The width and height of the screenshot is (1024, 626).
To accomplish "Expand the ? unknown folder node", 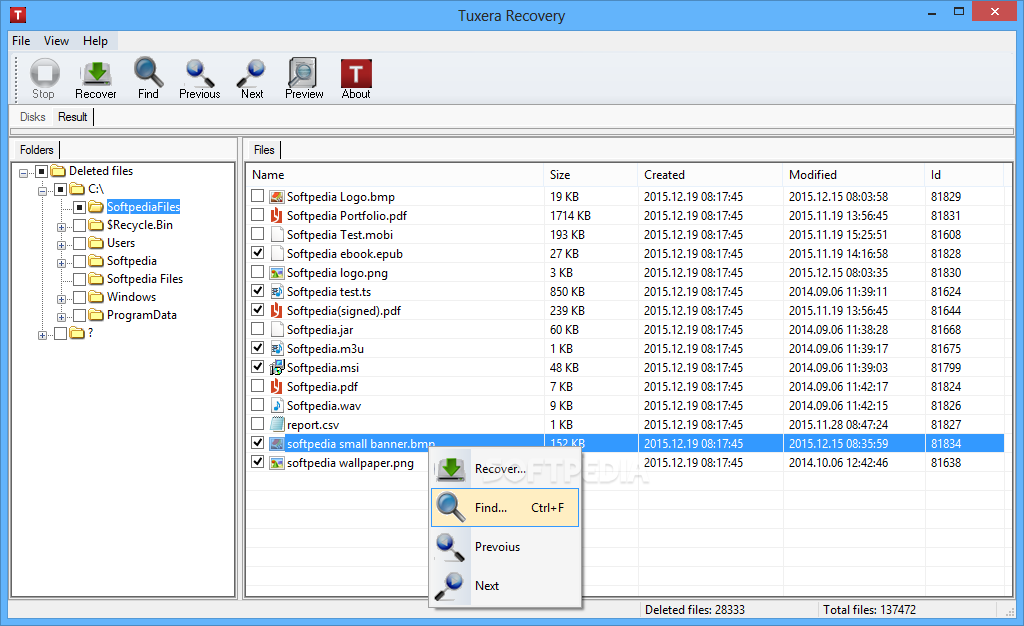I will point(42,335).
